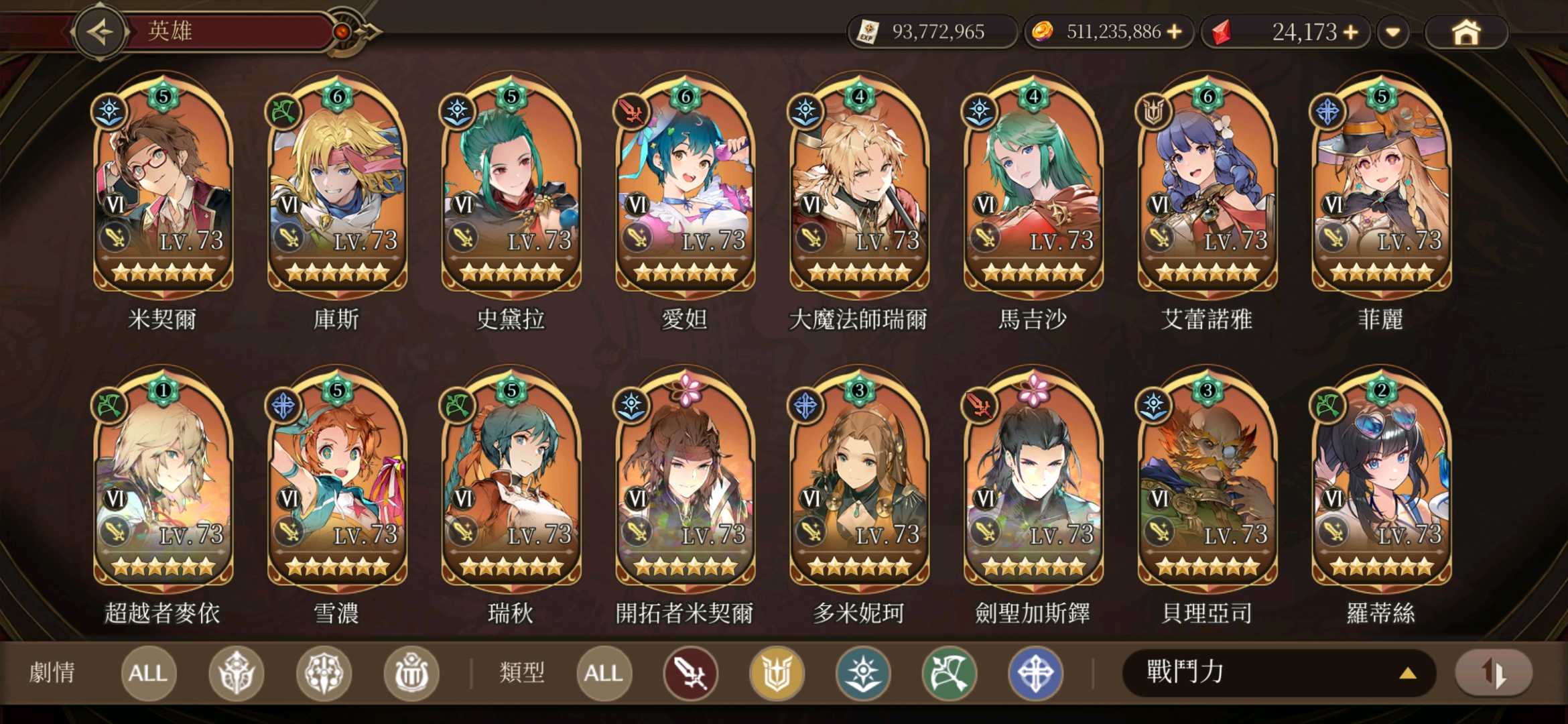The height and width of the screenshot is (724, 1568).
Task: Add more gold coins with plus
Action: point(1175,32)
